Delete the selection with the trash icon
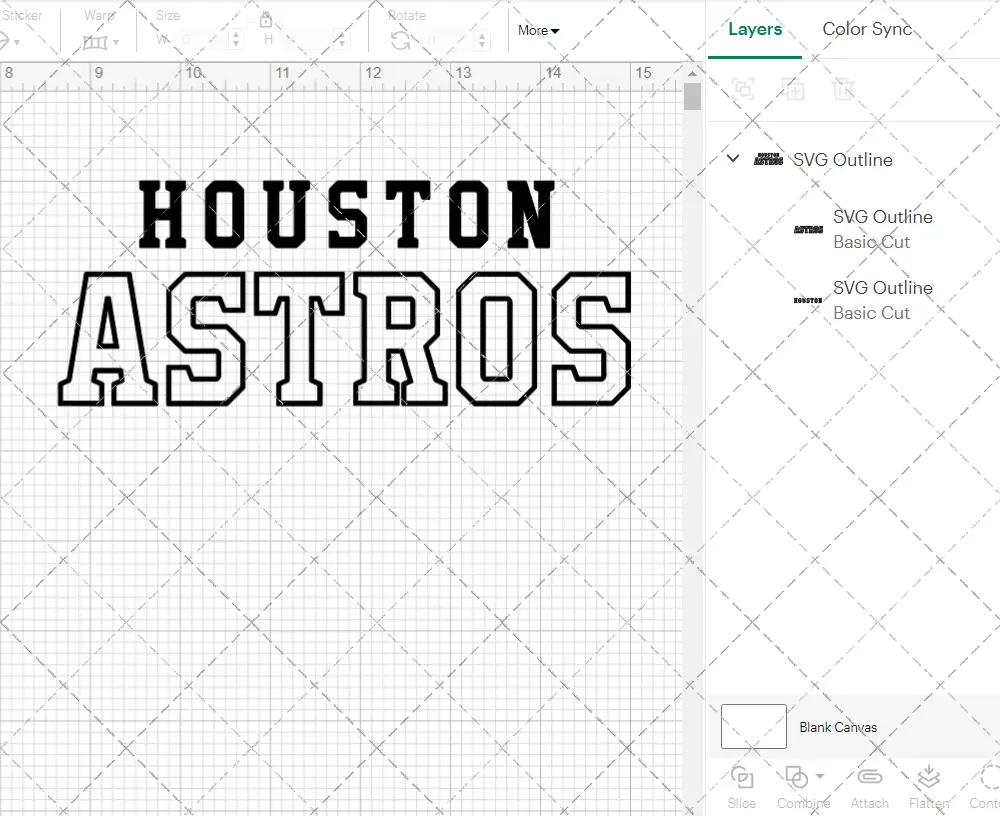This screenshot has height=816, width=1000. [x=844, y=90]
